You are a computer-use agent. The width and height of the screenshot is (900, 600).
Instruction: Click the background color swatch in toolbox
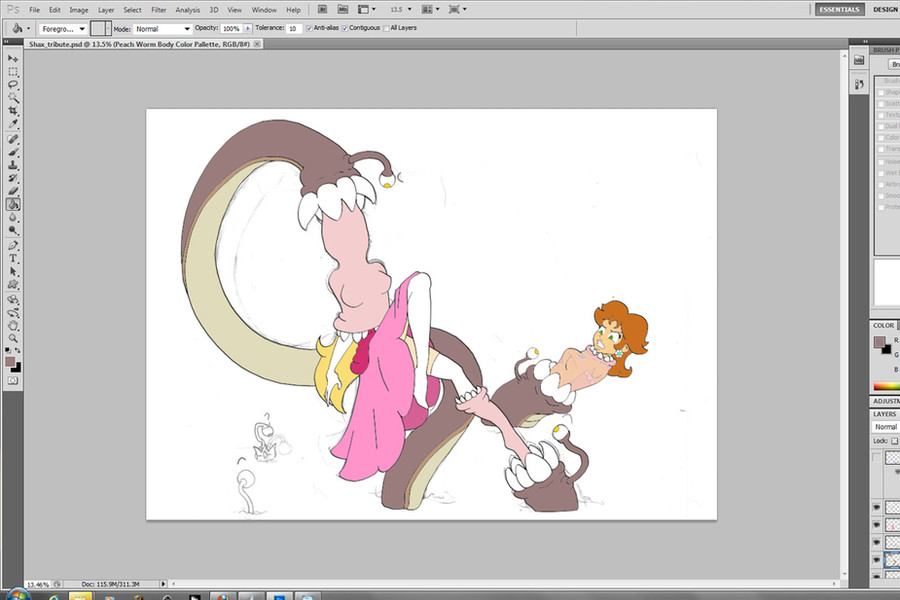[x=17, y=368]
